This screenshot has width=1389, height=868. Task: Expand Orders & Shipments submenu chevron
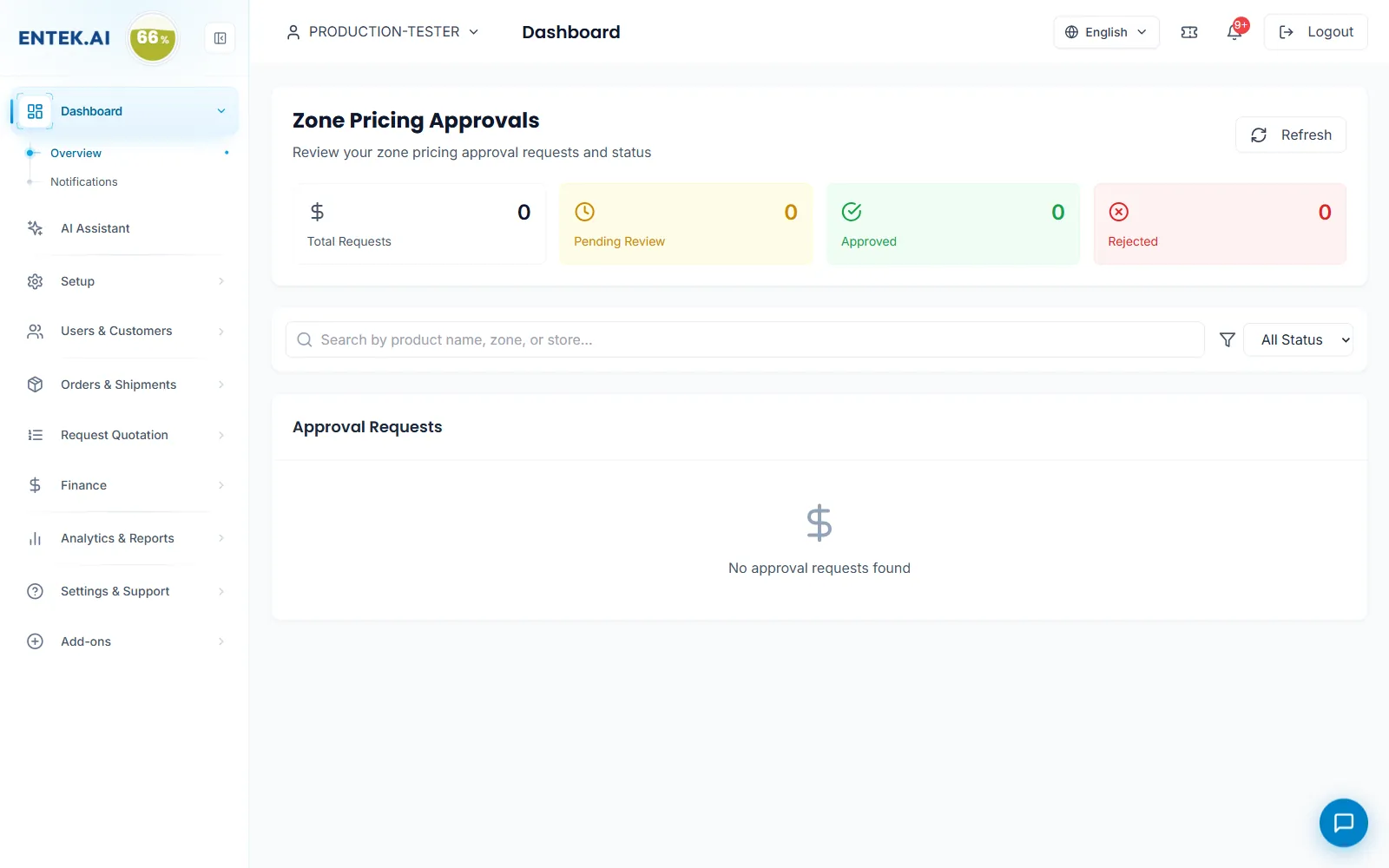coord(221,385)
